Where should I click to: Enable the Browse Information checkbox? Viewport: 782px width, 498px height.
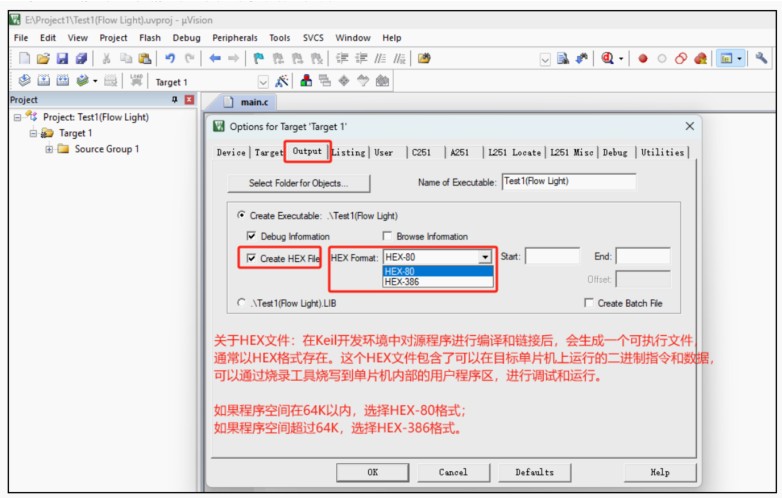[387, 236]
